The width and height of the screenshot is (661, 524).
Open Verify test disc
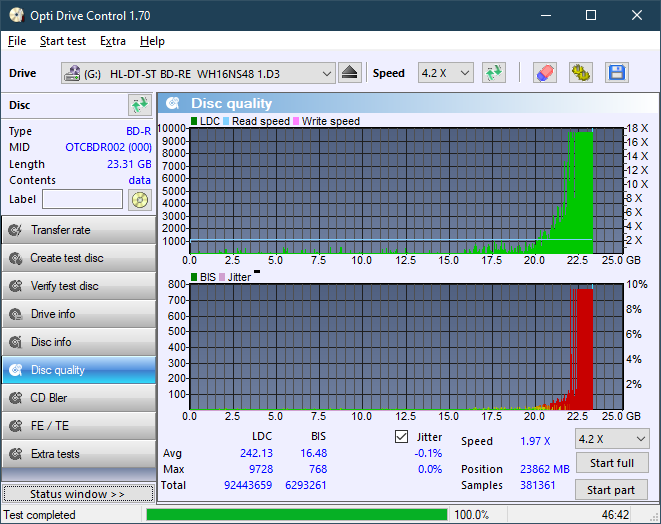[x=79, y=286]
